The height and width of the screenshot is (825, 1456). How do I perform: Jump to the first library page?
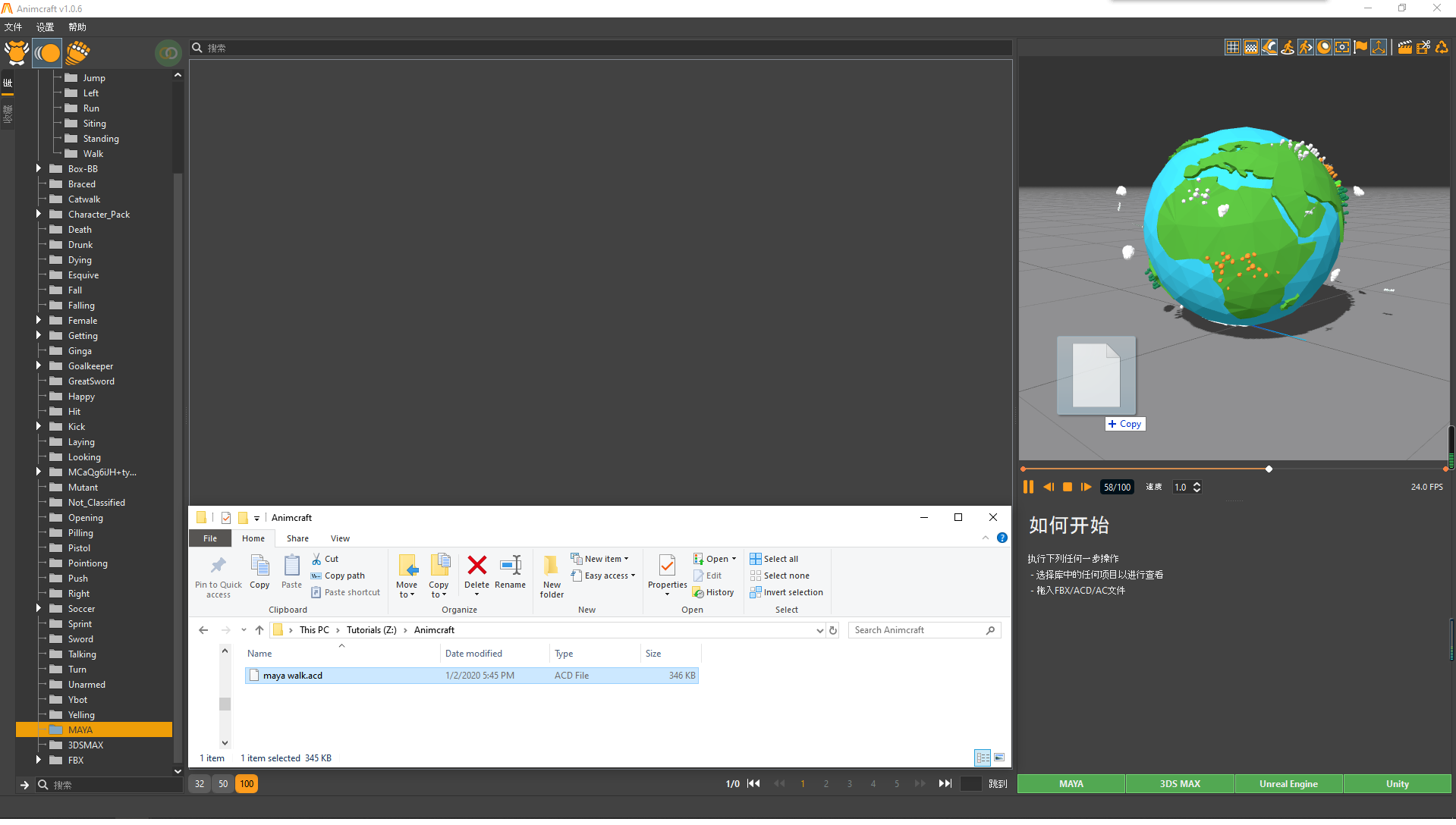(753, 784)
